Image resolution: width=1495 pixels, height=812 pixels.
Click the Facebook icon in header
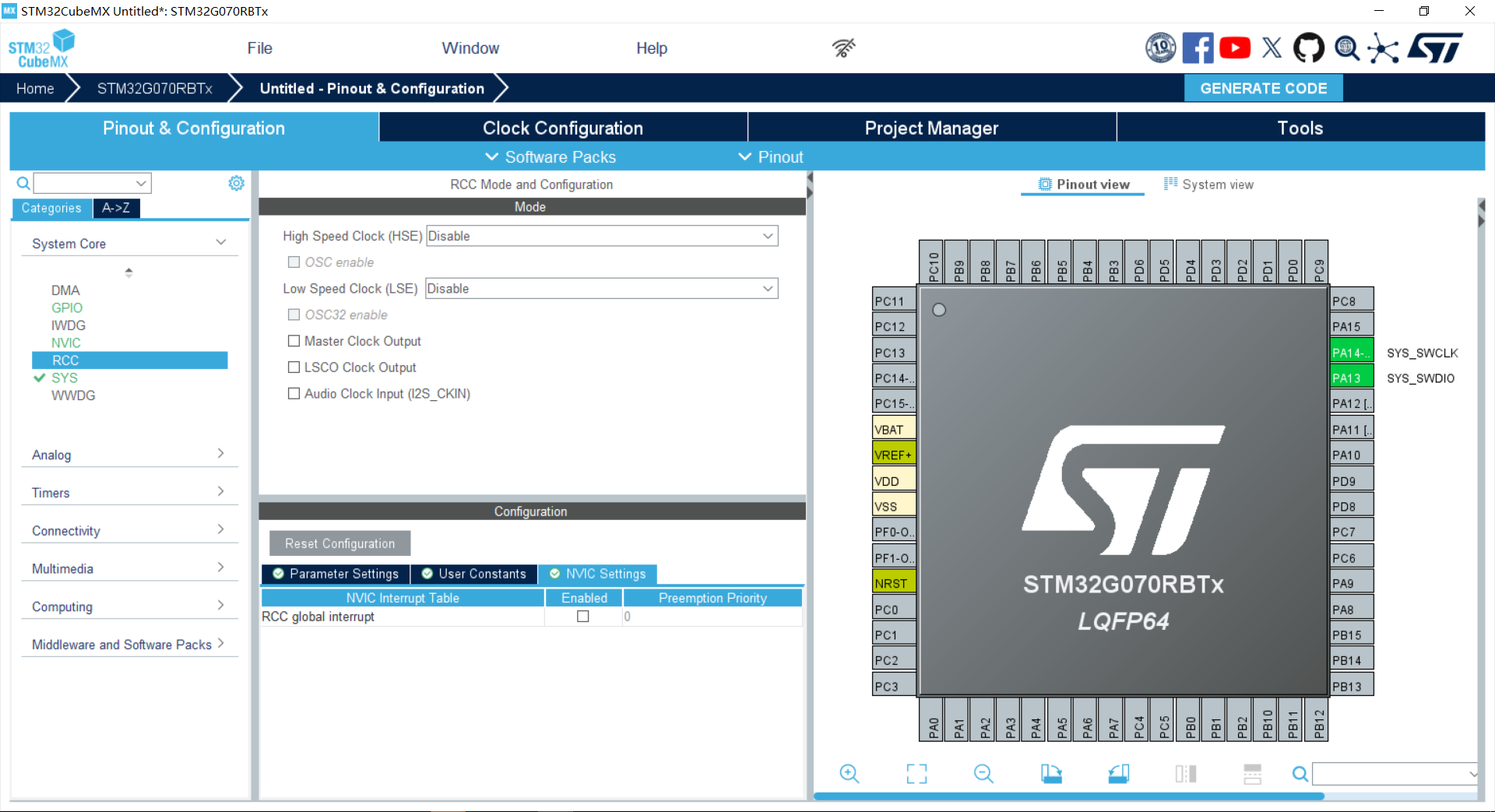(x=1198, y=48)
